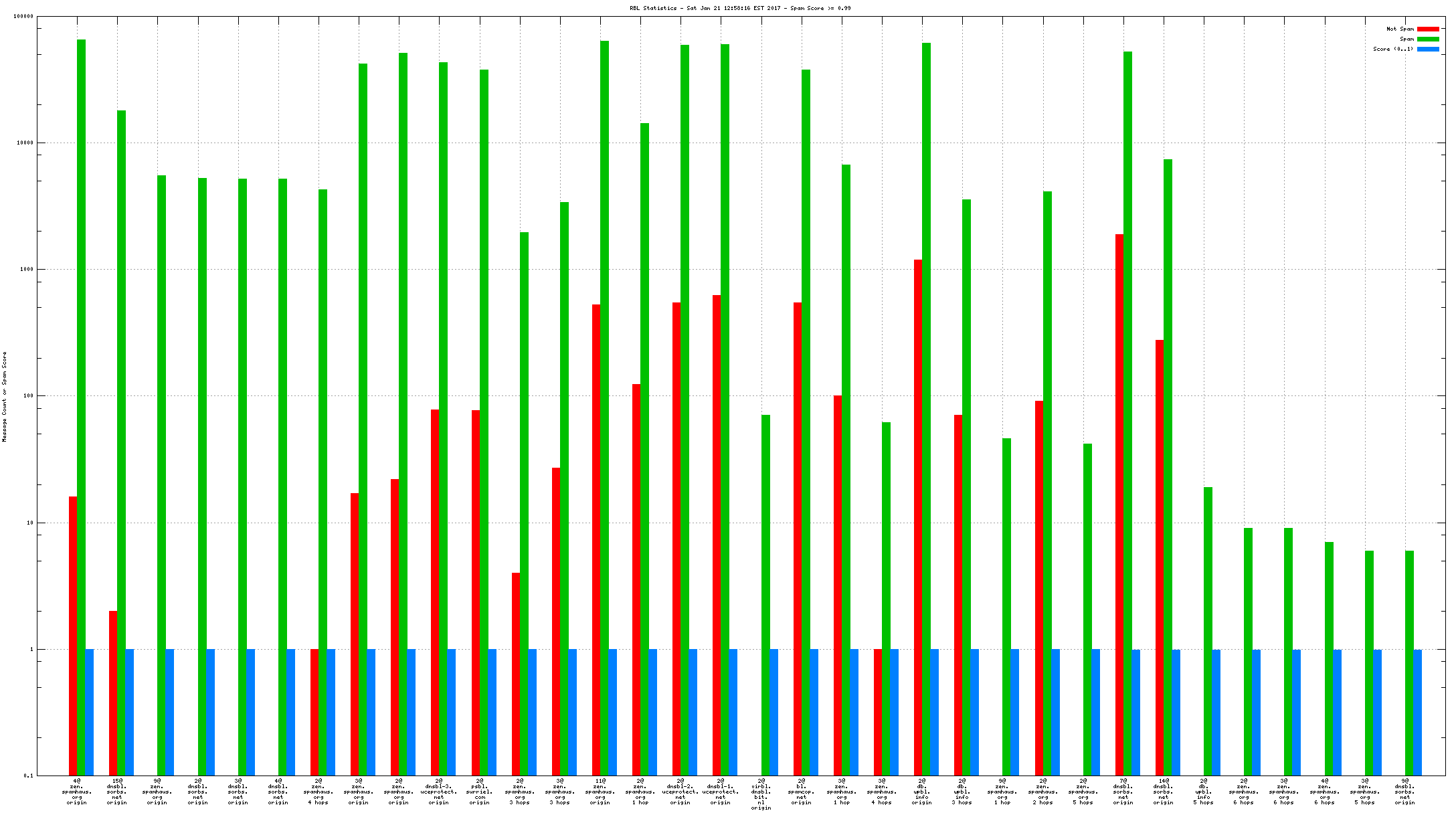This screenshot has height=819, width=1456.
Task: Click the 15@ dnsbl.sorbs.net origin label
Action: point(117,792)
